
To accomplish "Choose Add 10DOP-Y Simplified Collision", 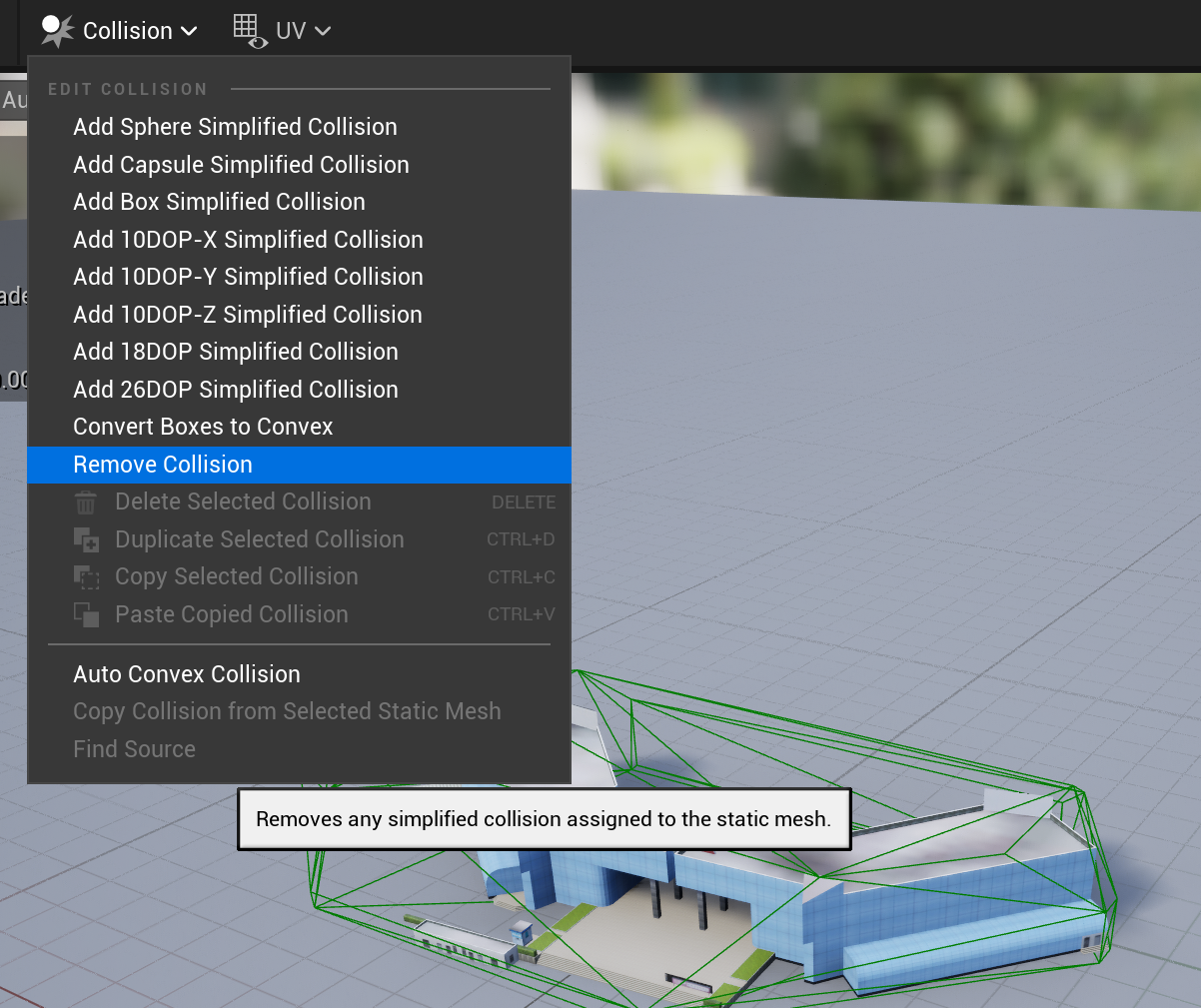I will click(248, 277).
